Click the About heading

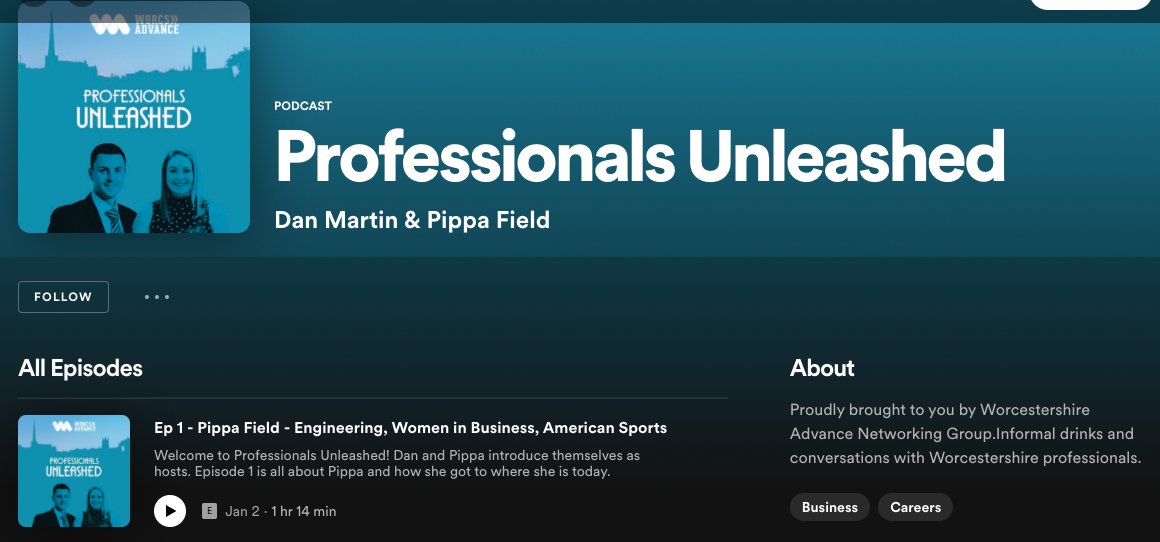click(x=822, y=368)
